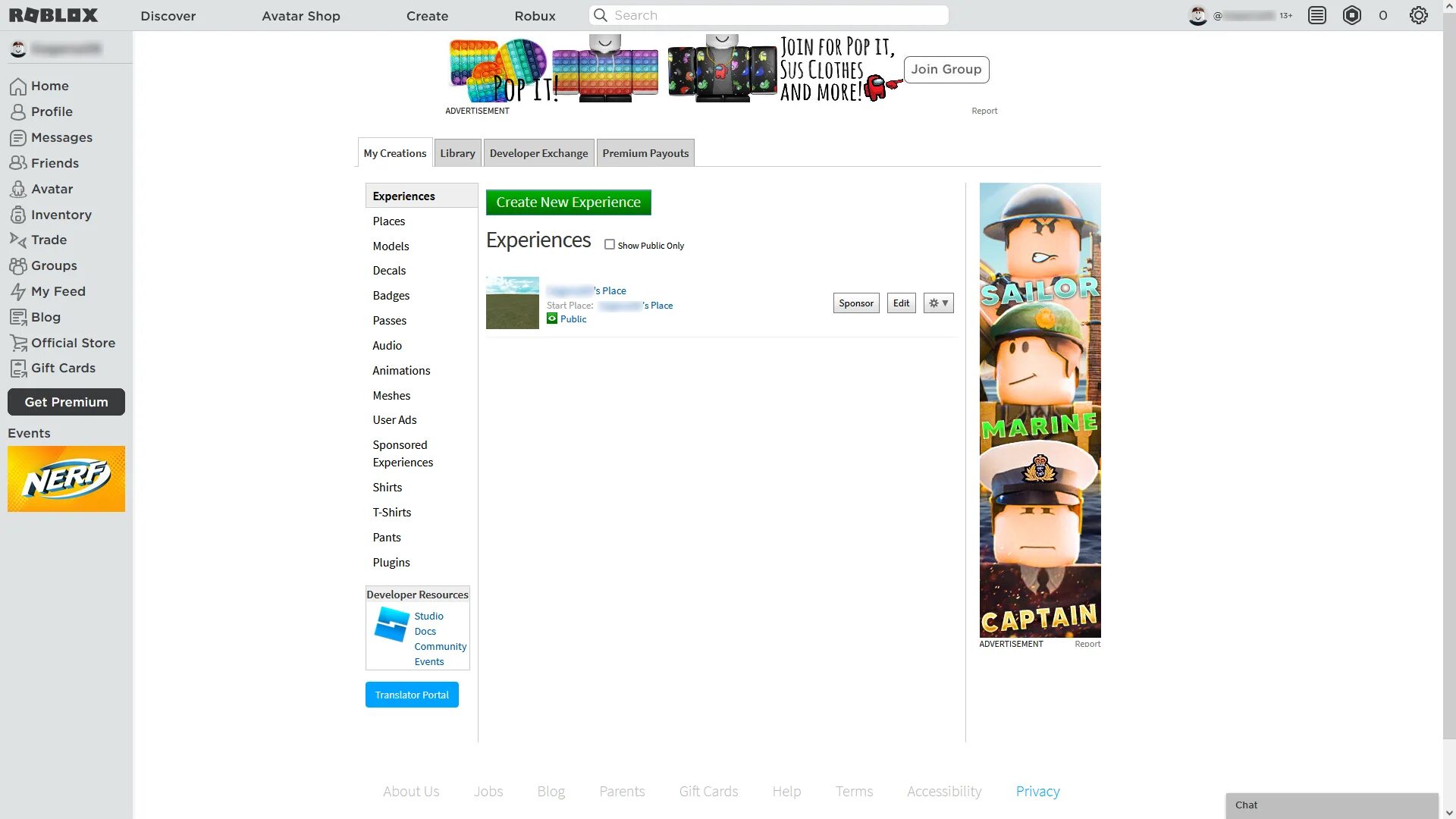Expand the experience settings gear dropdown

click(x=938, y=303)
